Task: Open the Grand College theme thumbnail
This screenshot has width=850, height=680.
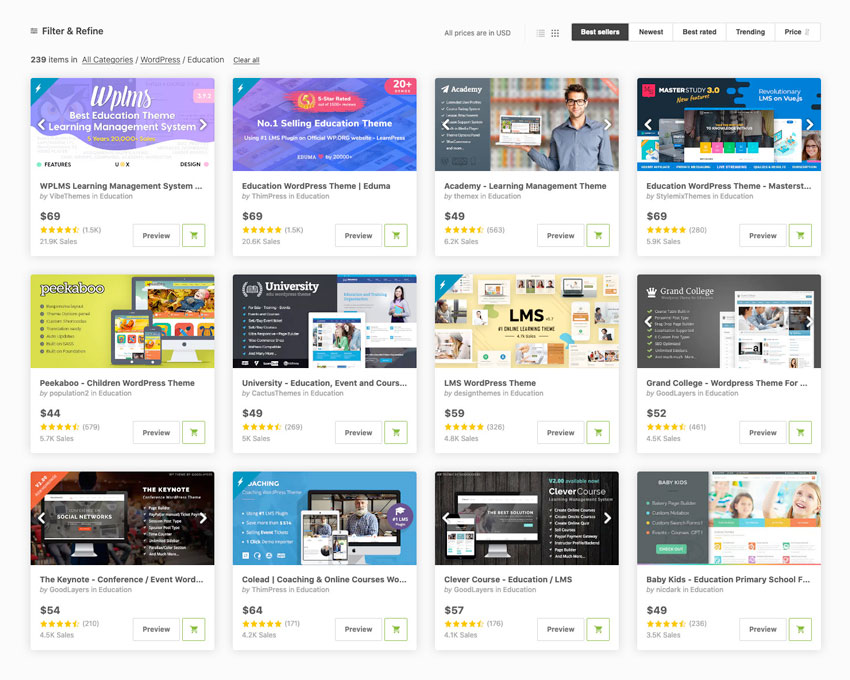Action: (x=728, y=321)
